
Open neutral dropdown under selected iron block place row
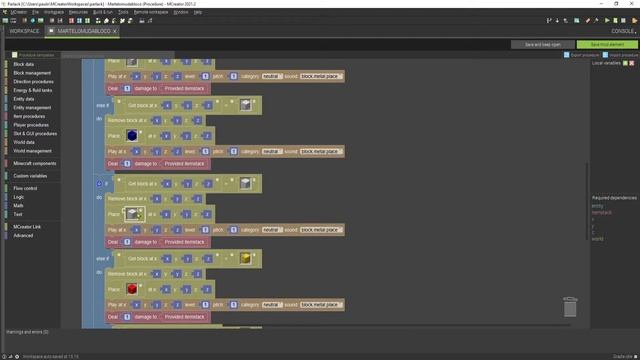click(272, 230)
